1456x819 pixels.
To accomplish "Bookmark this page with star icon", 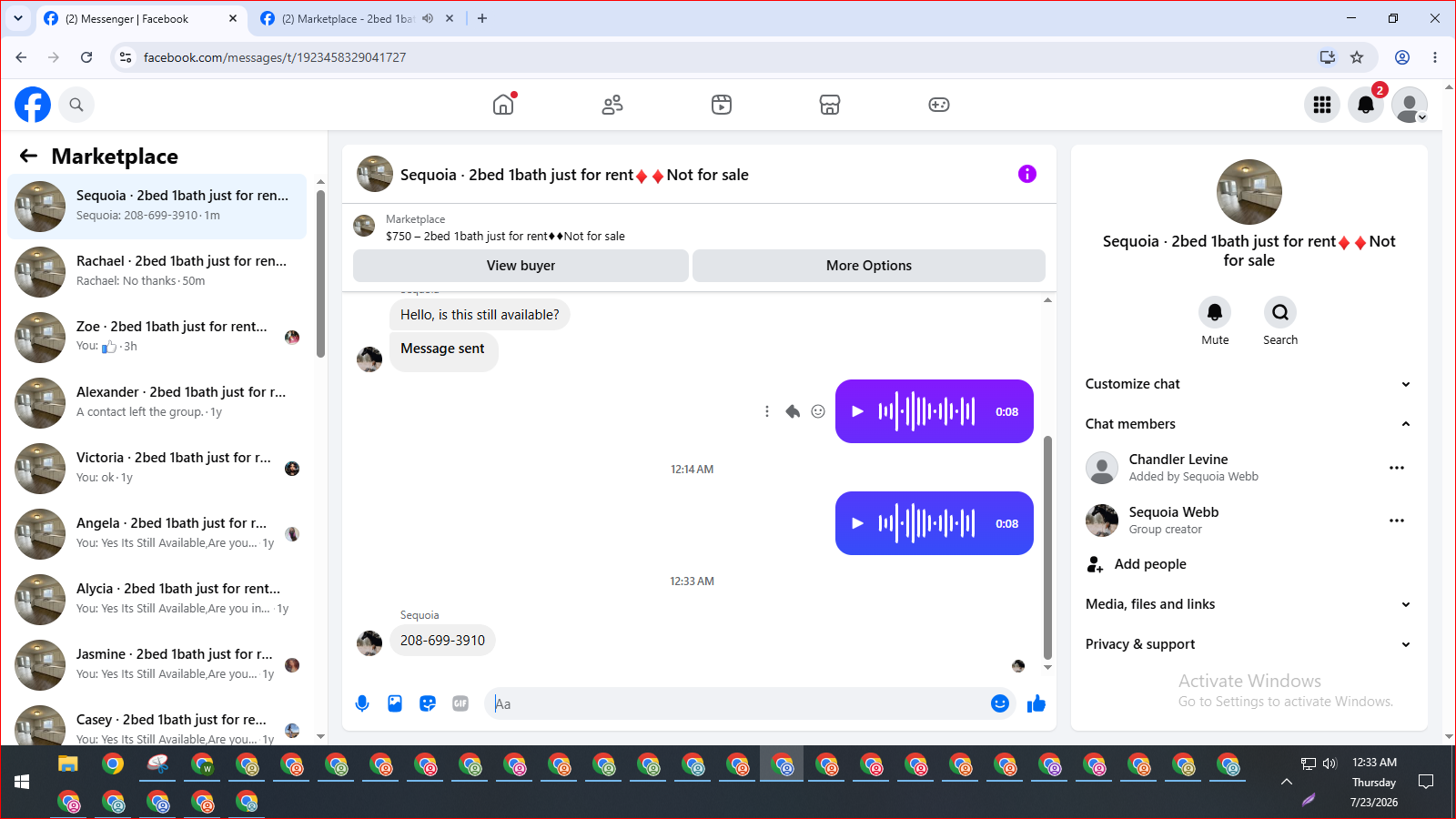I will pyautogui.click(x=1357, y=57).
